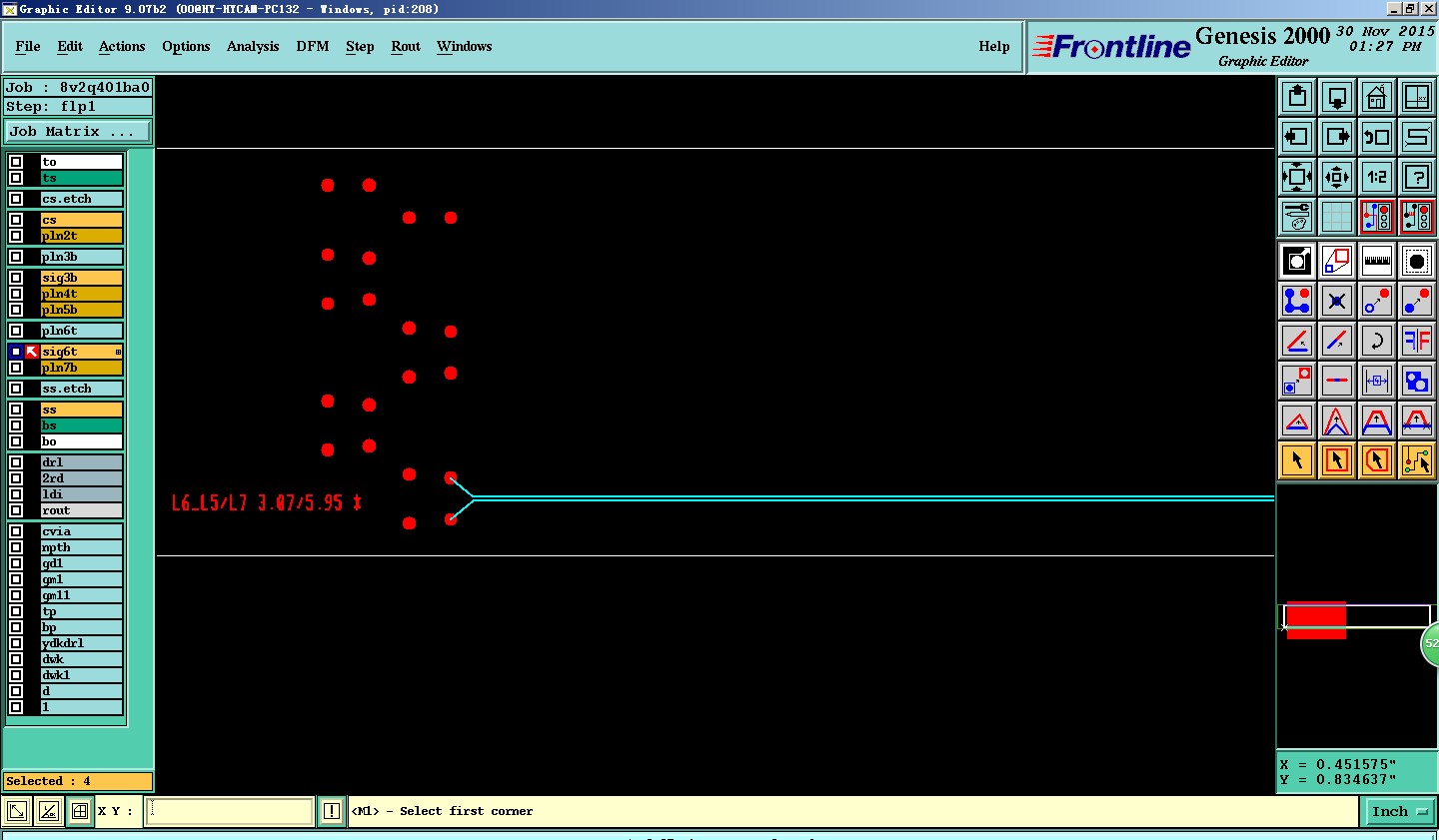Click the pan left view icon

[x=1297, y=137]
